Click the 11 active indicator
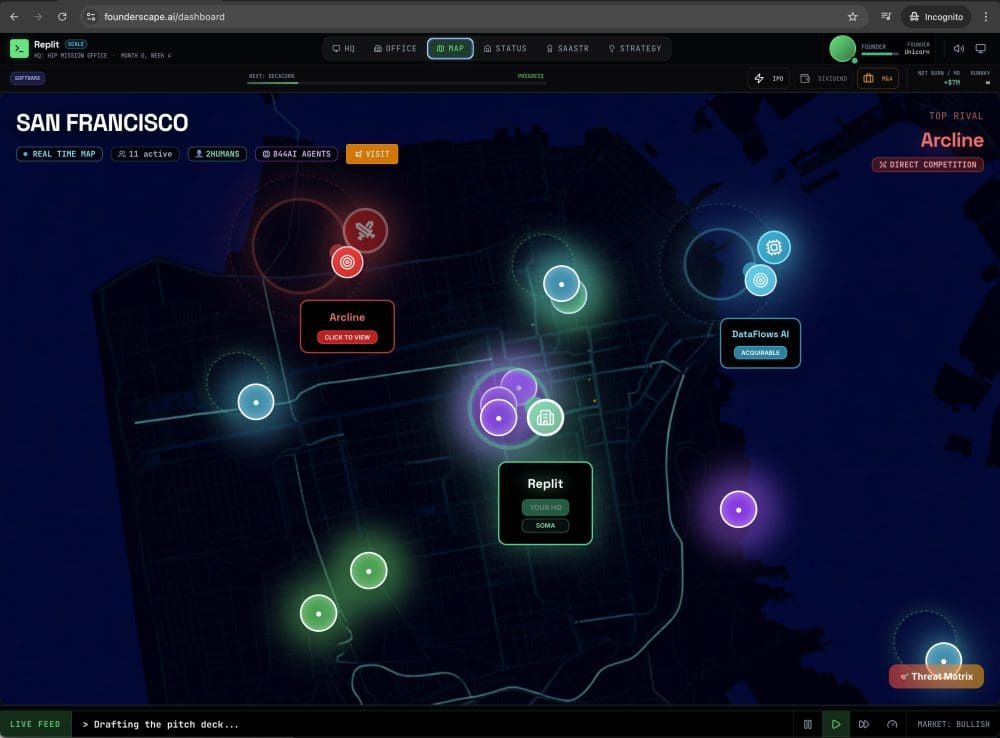The image size is (1000, 738). 145,154
